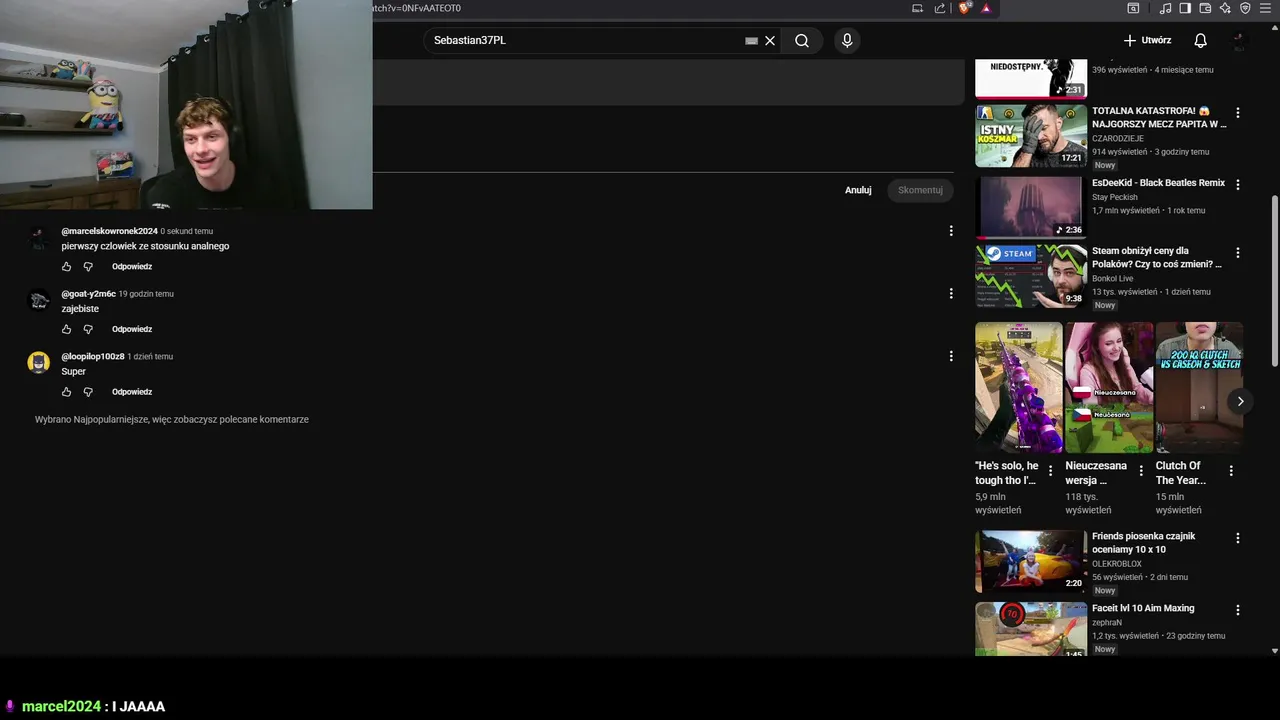Open the browser hamburger menu
The height and width of the screenshot is (720, 1280).
pos(1266,8)
